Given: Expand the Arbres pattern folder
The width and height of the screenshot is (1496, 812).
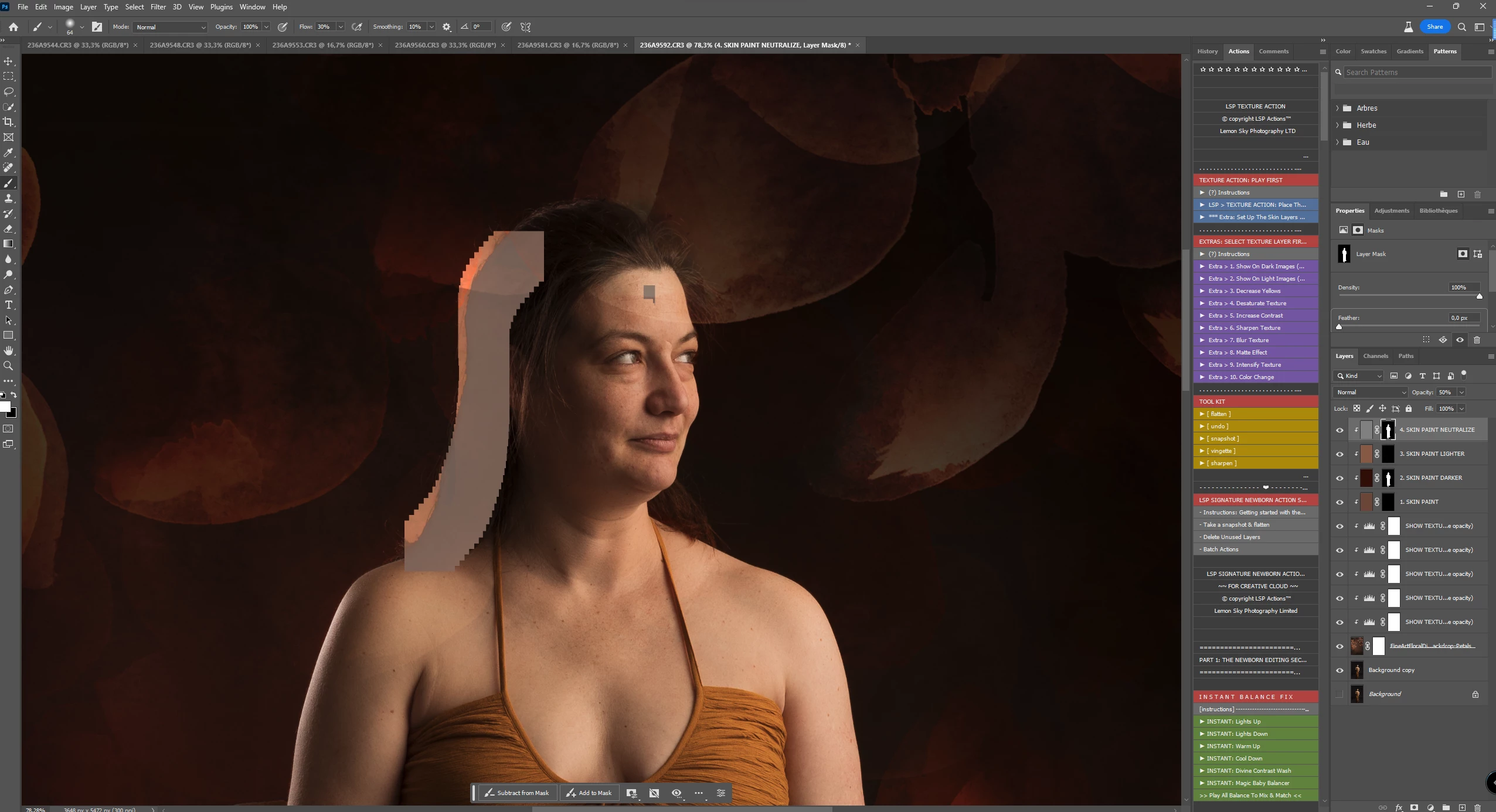Looking at the screenshot, I should pos(1338,108).
